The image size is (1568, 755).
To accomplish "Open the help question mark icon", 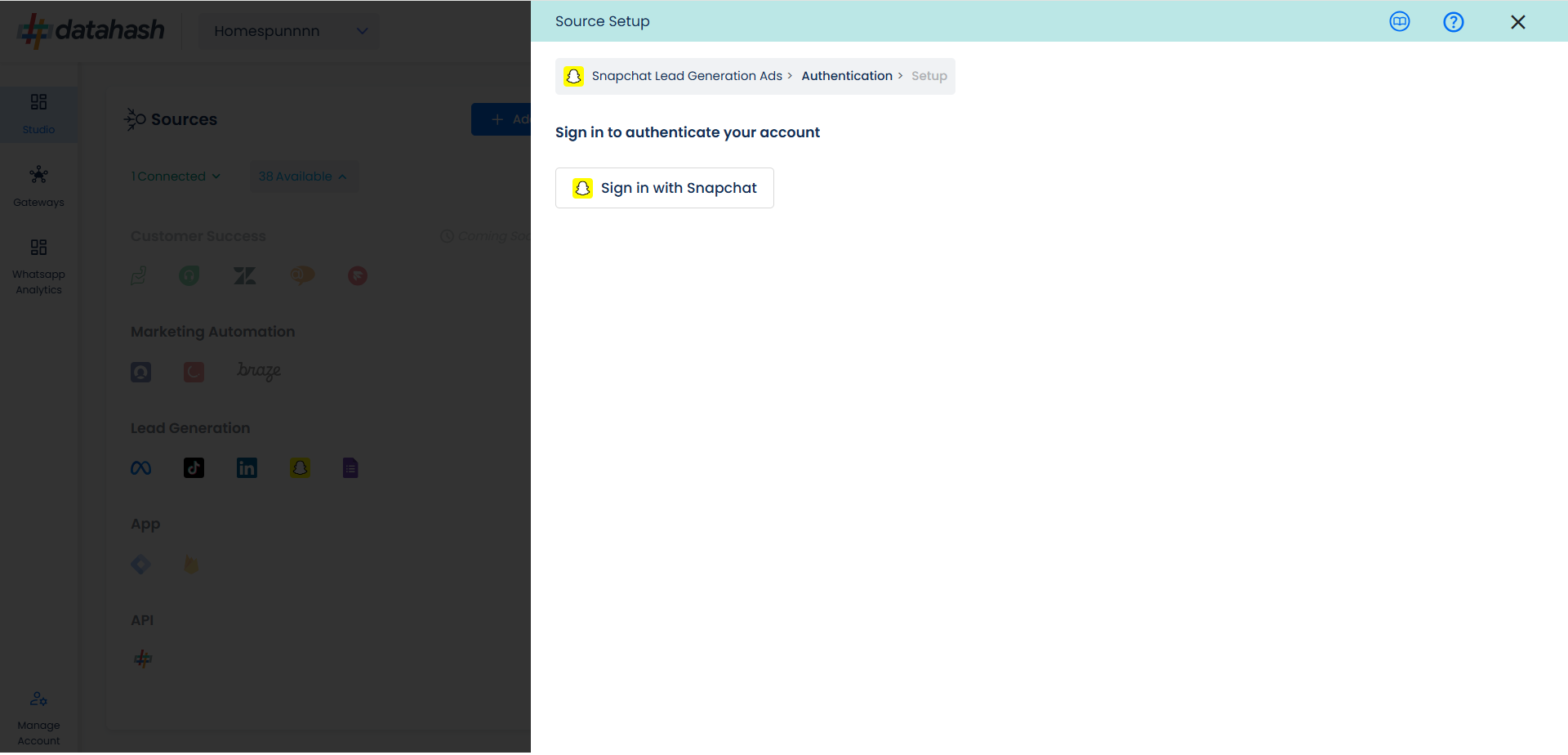I will 1453,22.
